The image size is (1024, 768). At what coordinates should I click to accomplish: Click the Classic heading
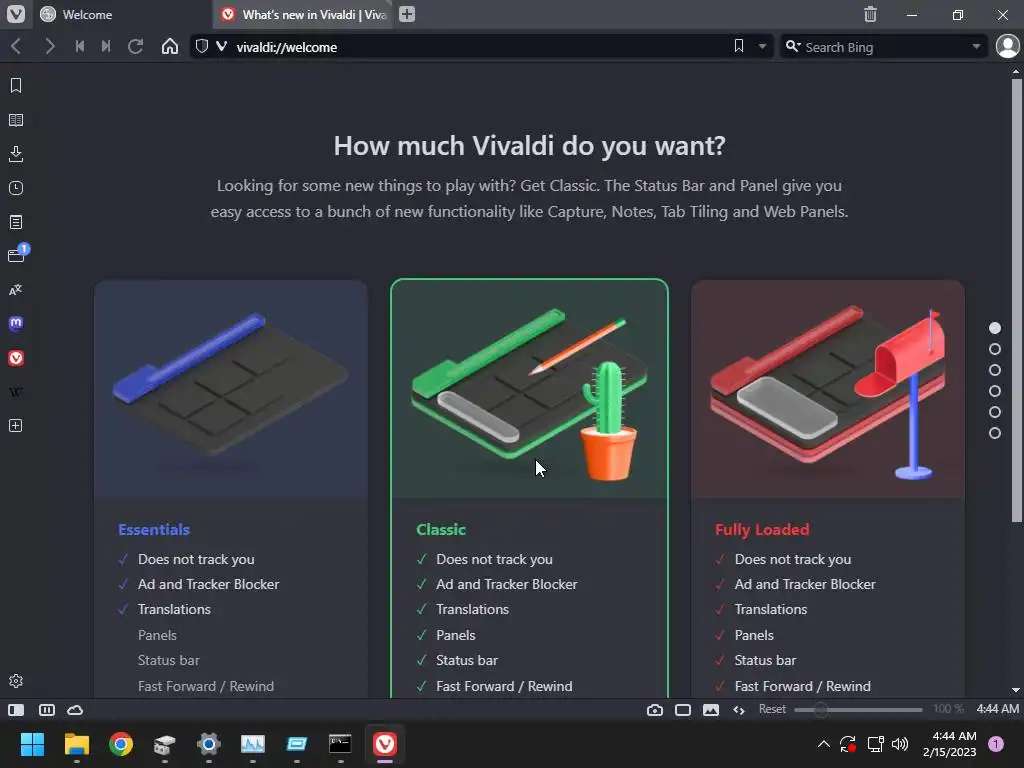click(441, 530)
